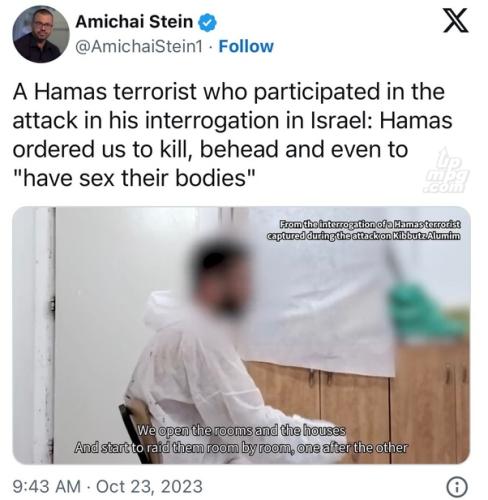Open the interrogation video thumbnail
Image resolution: width=488 pixels, height=500 pixels.
pos(241,335)
